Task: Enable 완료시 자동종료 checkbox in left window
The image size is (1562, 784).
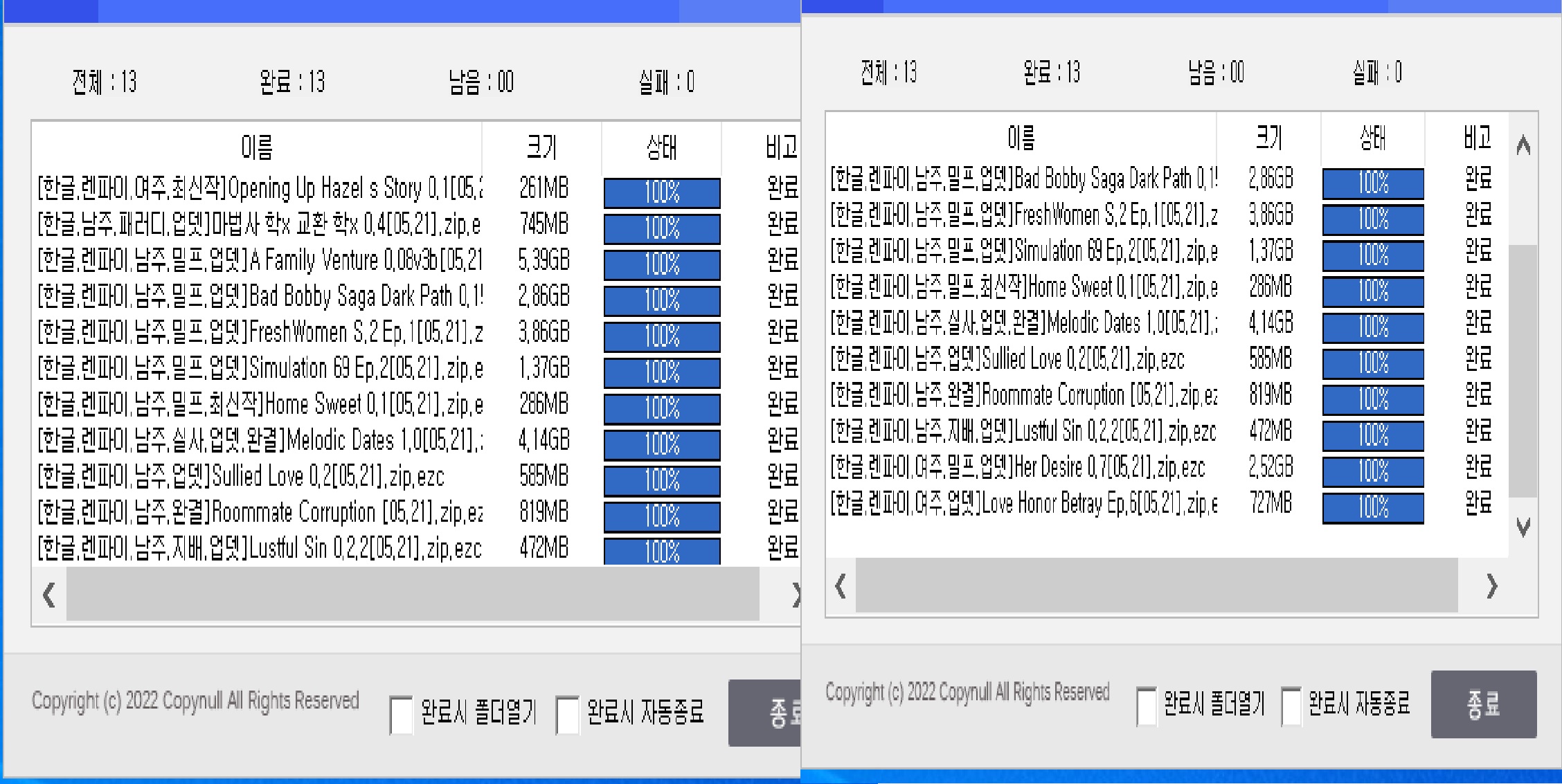Action: (567, 714)
